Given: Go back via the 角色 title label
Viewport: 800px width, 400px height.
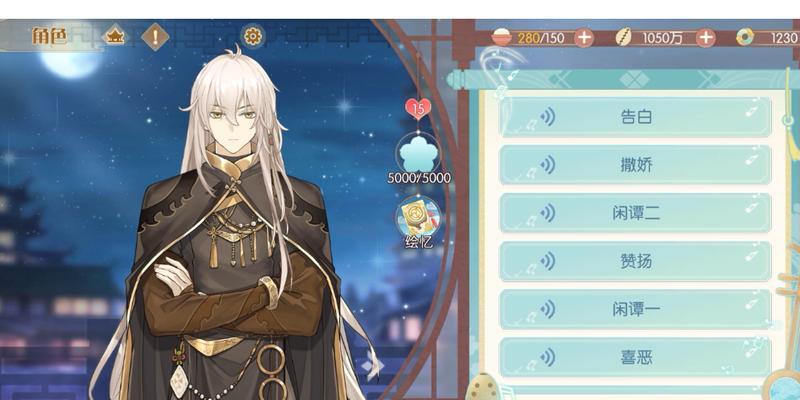Looking at the screenshot, I should point(49,36).
